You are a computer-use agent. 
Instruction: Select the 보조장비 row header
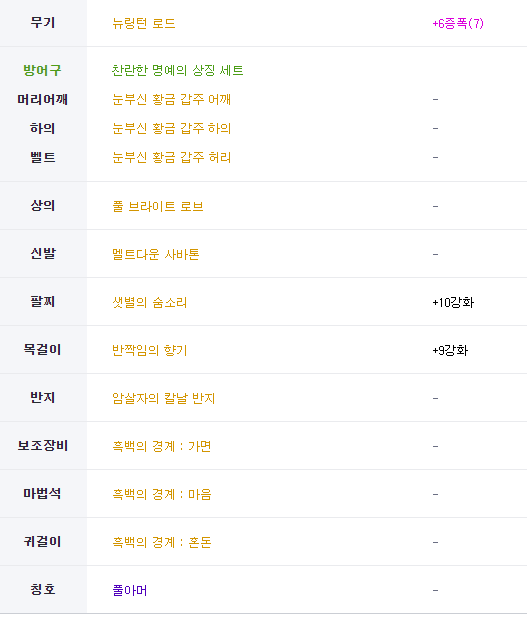(x=43, y=446)
